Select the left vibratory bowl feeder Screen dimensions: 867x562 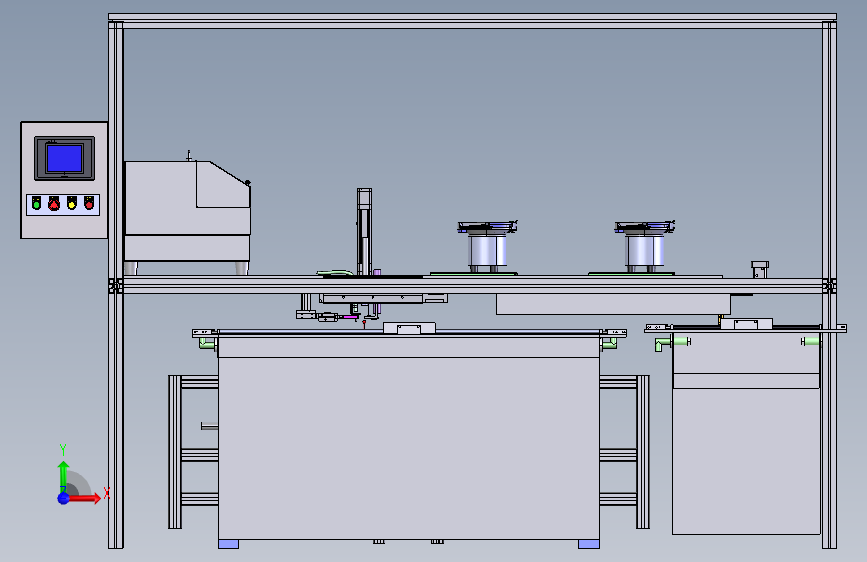click(487, 247)
